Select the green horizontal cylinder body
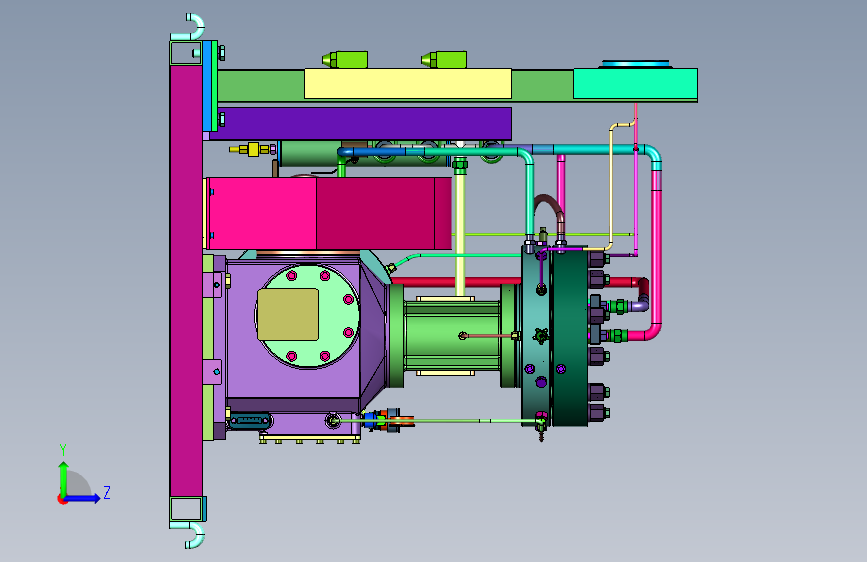Screen dimensions: 867x562 [452, 336]
